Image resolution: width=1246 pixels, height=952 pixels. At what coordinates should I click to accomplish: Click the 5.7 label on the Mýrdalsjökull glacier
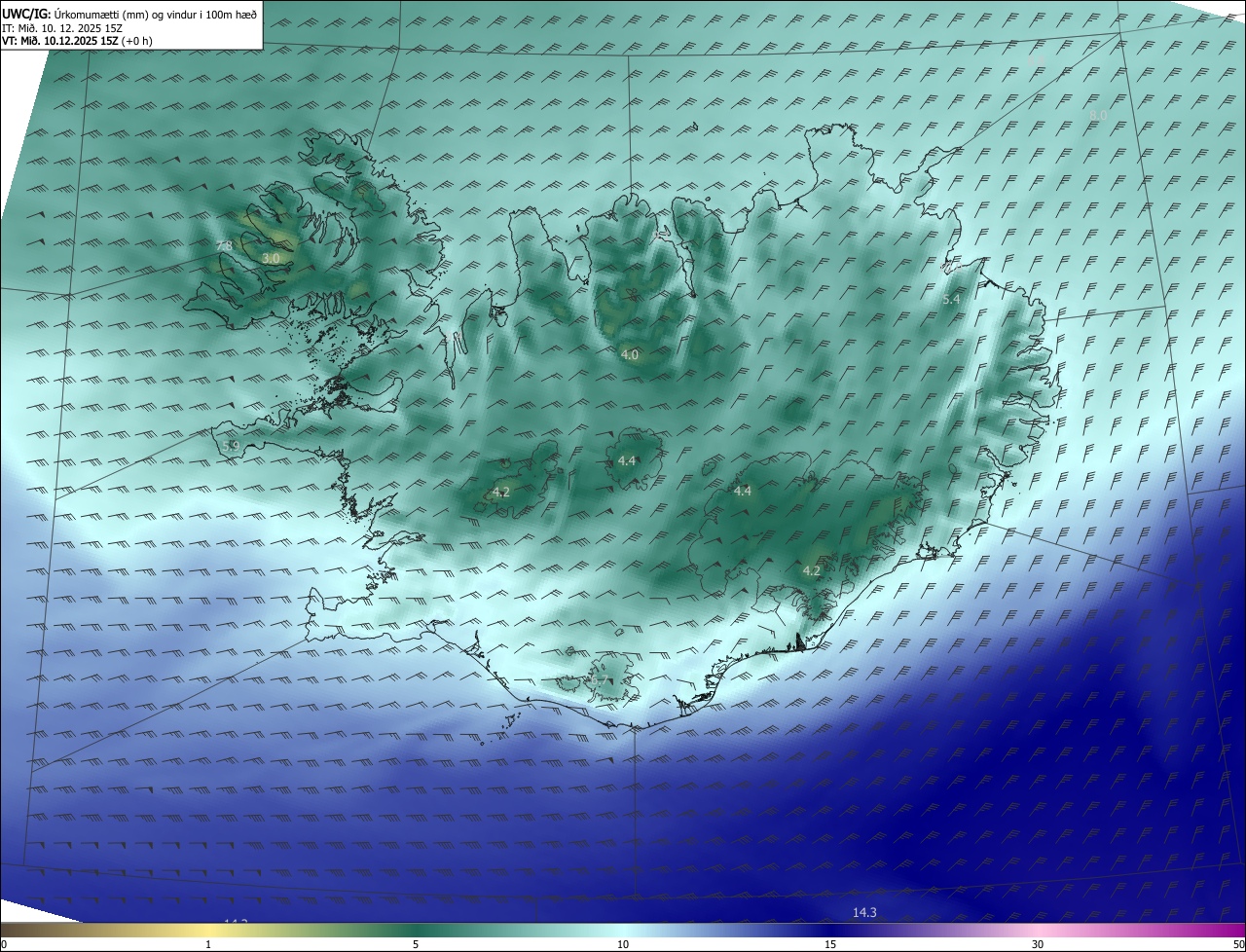600,680
